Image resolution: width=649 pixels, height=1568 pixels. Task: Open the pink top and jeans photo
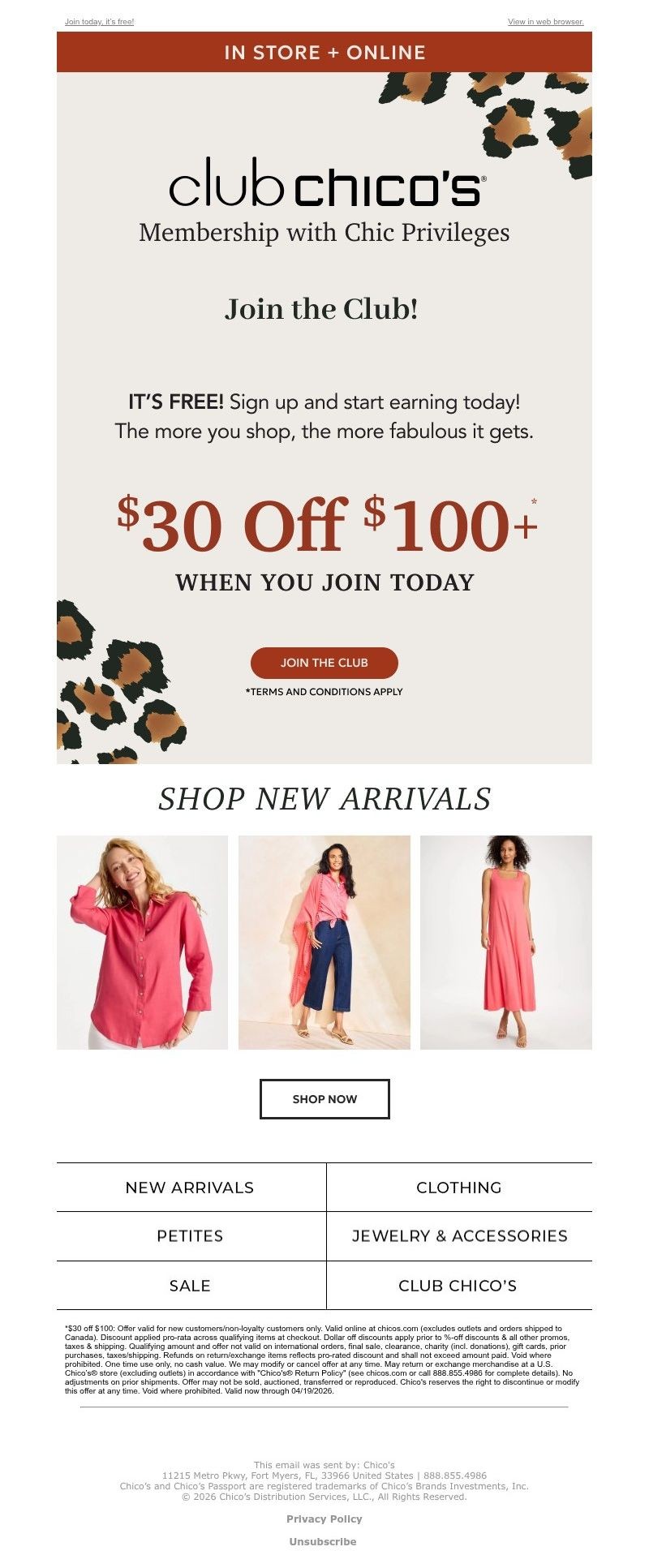pyautogui.click(x=324, y=943)
